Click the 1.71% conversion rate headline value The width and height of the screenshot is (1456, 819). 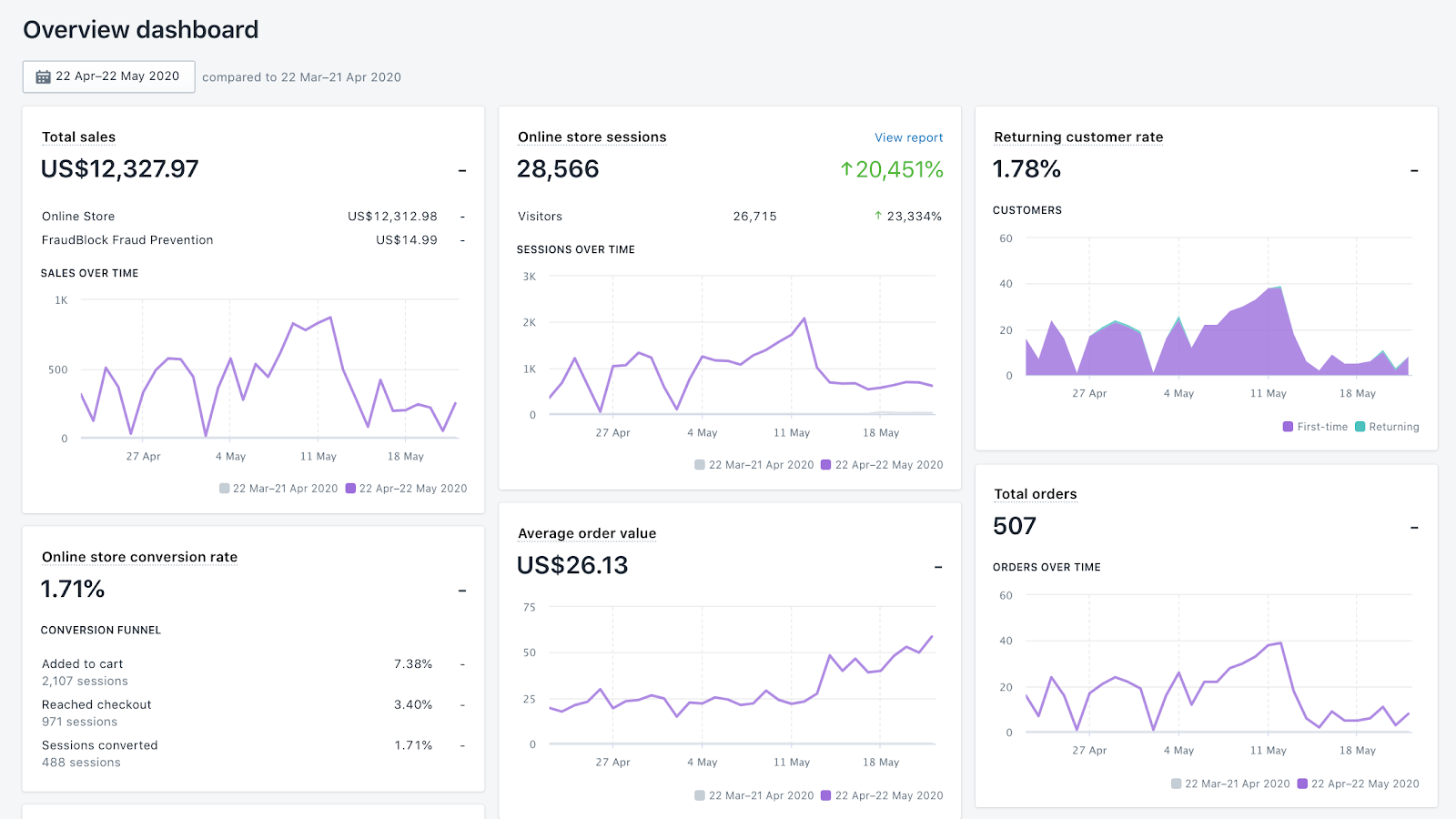[x=73, y=590]
